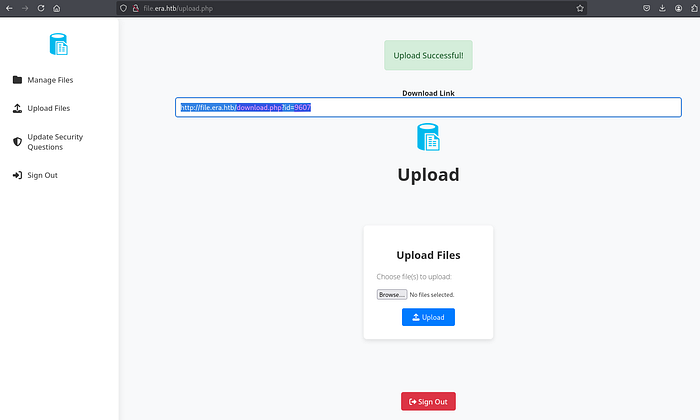The image size is (700, 420).
Task: Focus the Download Link text field
Action: pos(428,107)
